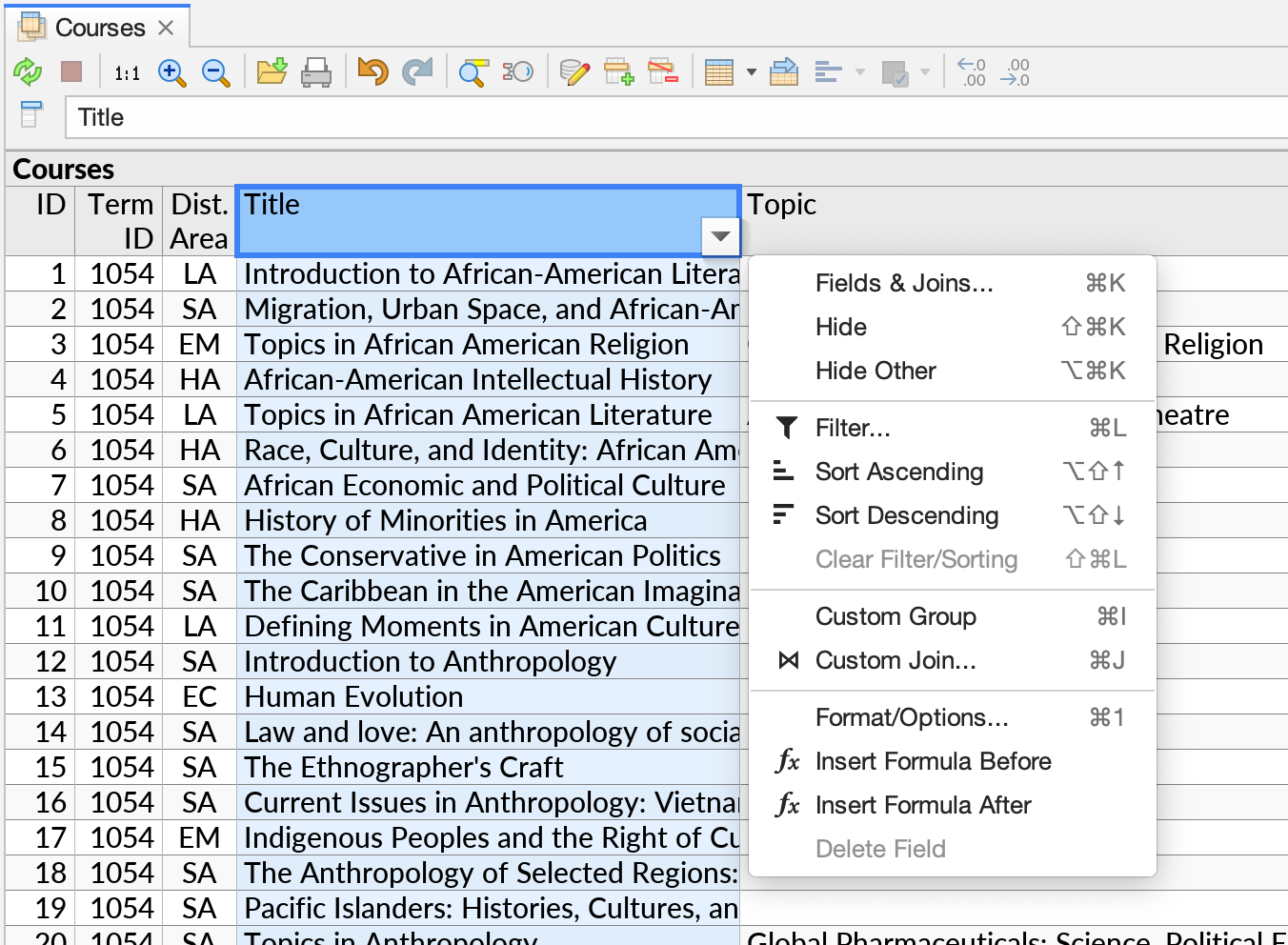Click inside the Title search field
The height and width of the screenshot is (945, 1288).
tap(381, 117)
